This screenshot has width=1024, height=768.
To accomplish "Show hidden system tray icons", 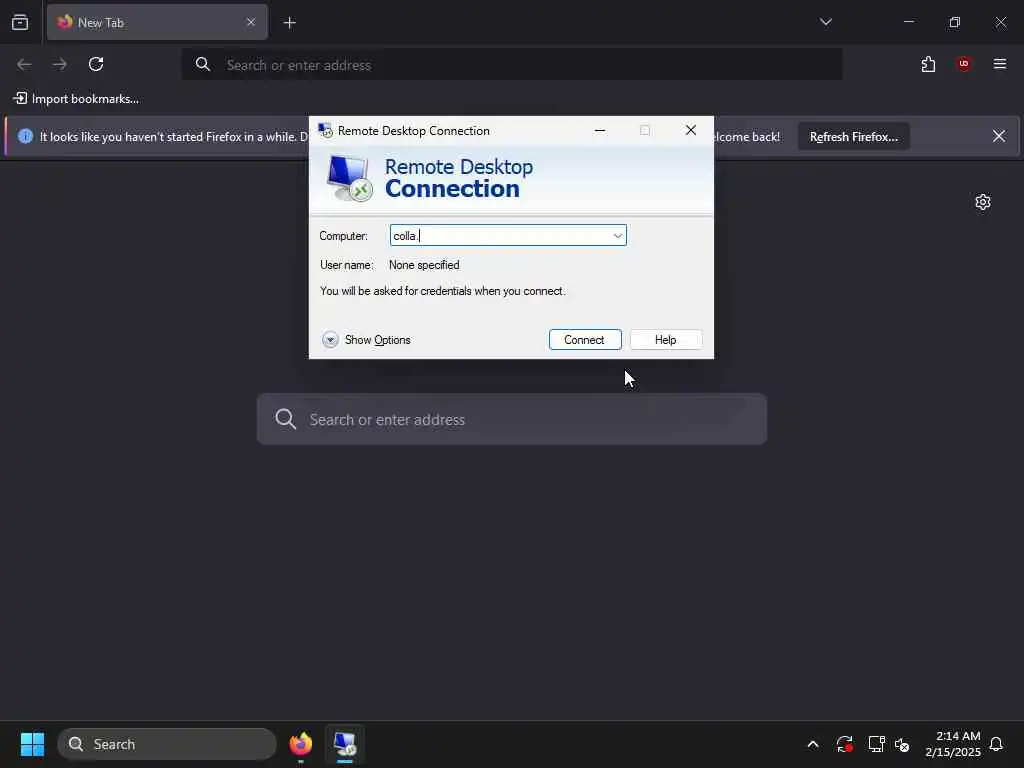I will (813, 744).
